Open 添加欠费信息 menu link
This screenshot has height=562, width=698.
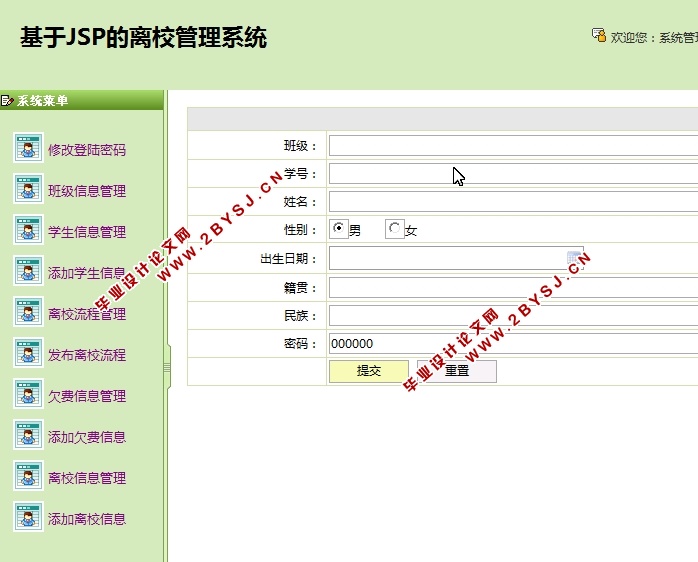click(87, 437)
